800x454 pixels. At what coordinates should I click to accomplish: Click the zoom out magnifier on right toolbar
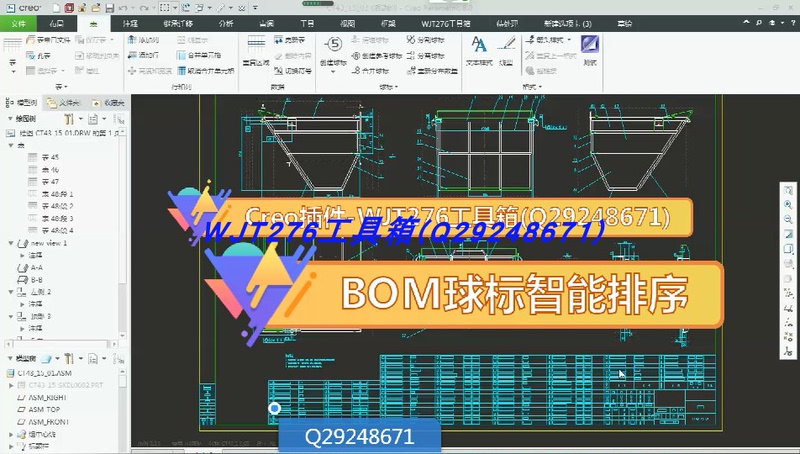point(788,220)
